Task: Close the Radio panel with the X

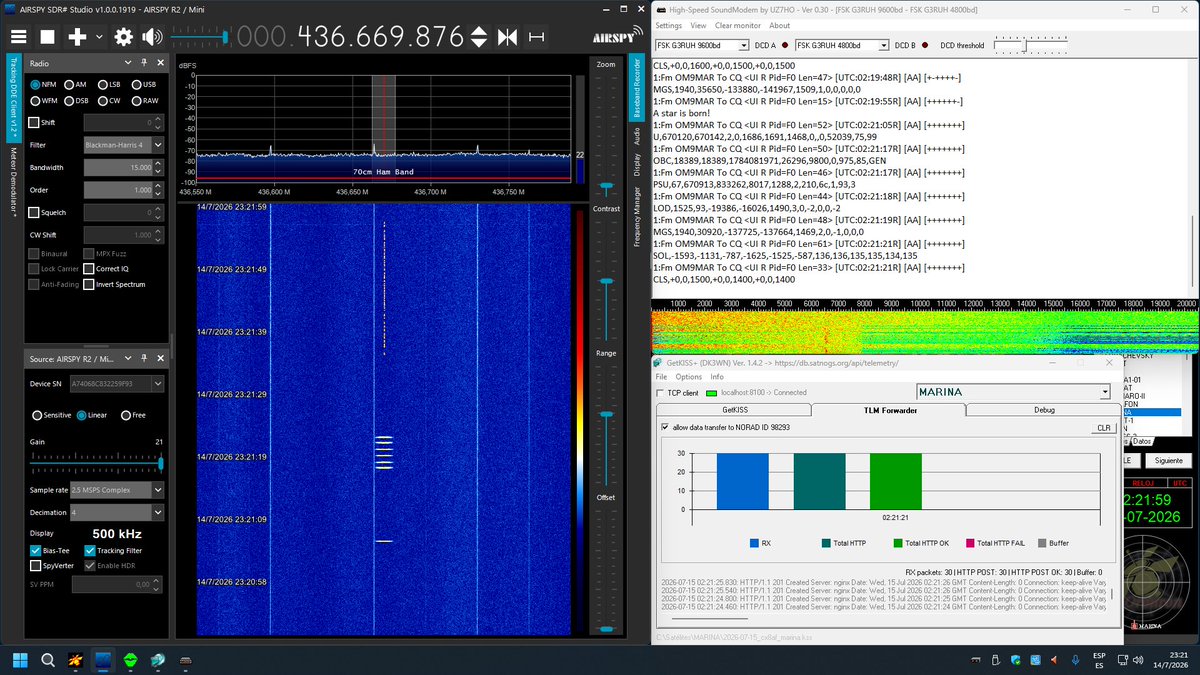Action: 159,62
